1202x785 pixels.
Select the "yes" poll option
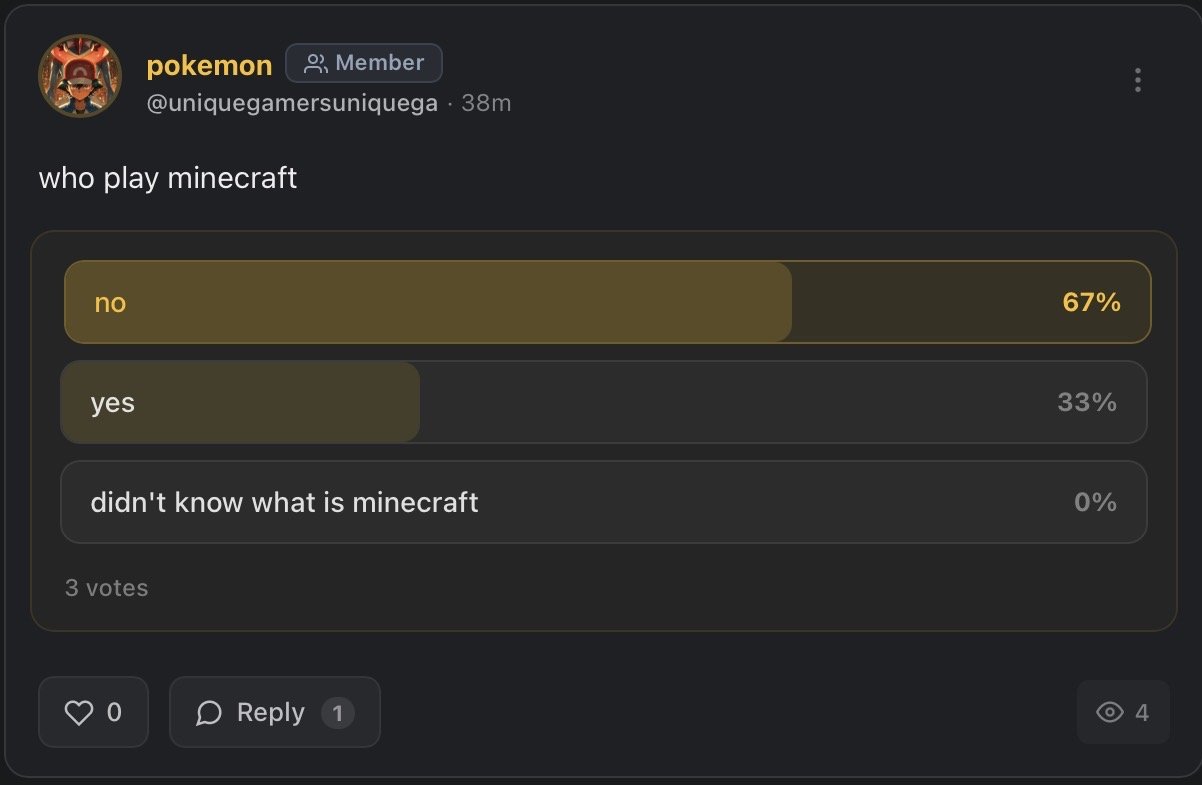603,402
